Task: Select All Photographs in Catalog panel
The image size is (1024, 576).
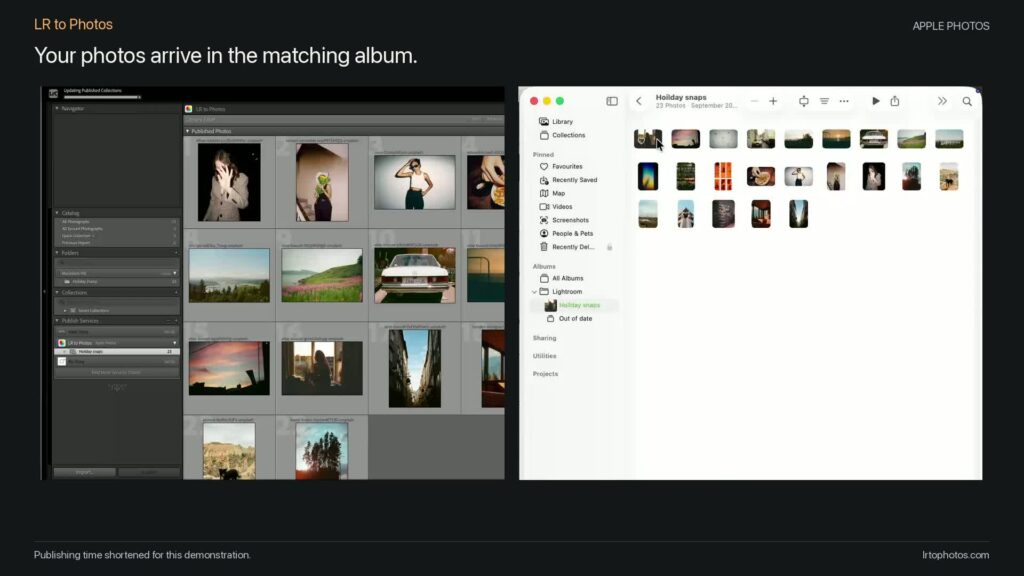Action: [116, 222]
